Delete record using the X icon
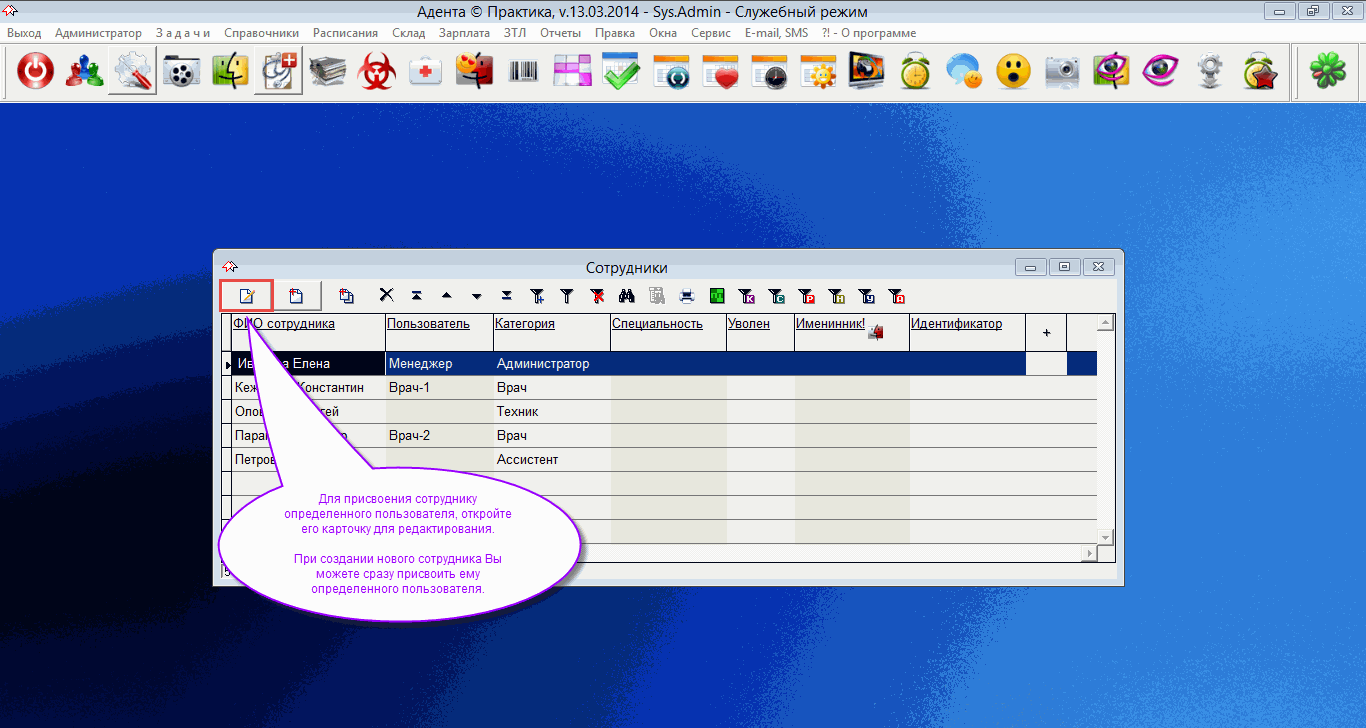Viewport: 1366px width, 728px height. tap(386, 295)
